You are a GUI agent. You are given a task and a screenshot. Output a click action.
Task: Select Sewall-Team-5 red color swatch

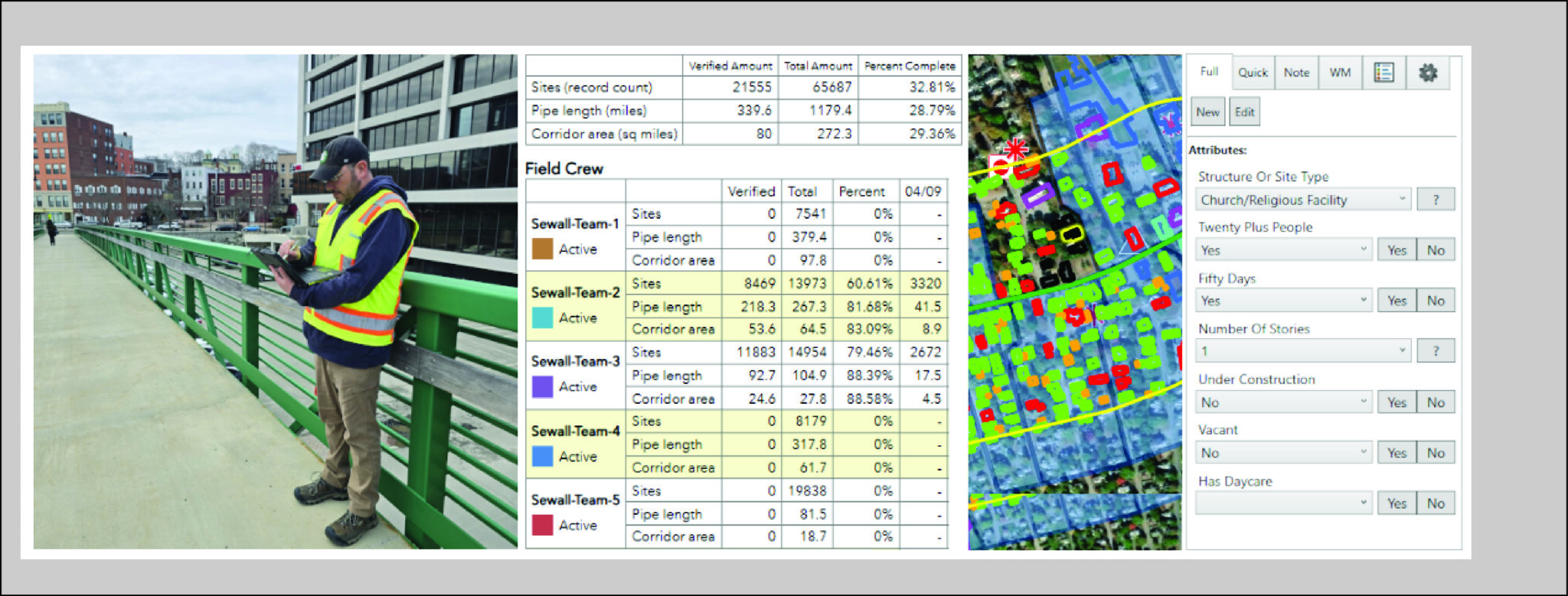tap(542, 526)
